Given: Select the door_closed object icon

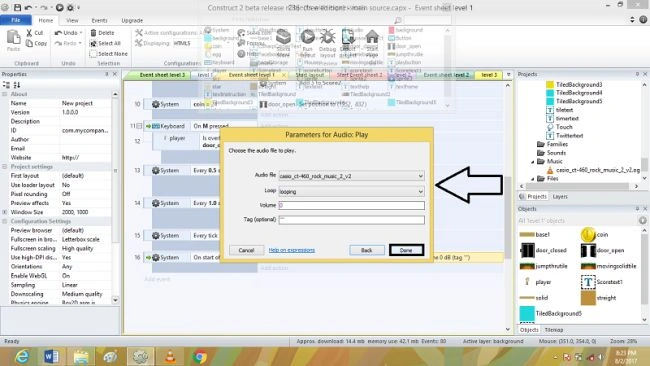Looking at the screenshot, I should point(527,250).
